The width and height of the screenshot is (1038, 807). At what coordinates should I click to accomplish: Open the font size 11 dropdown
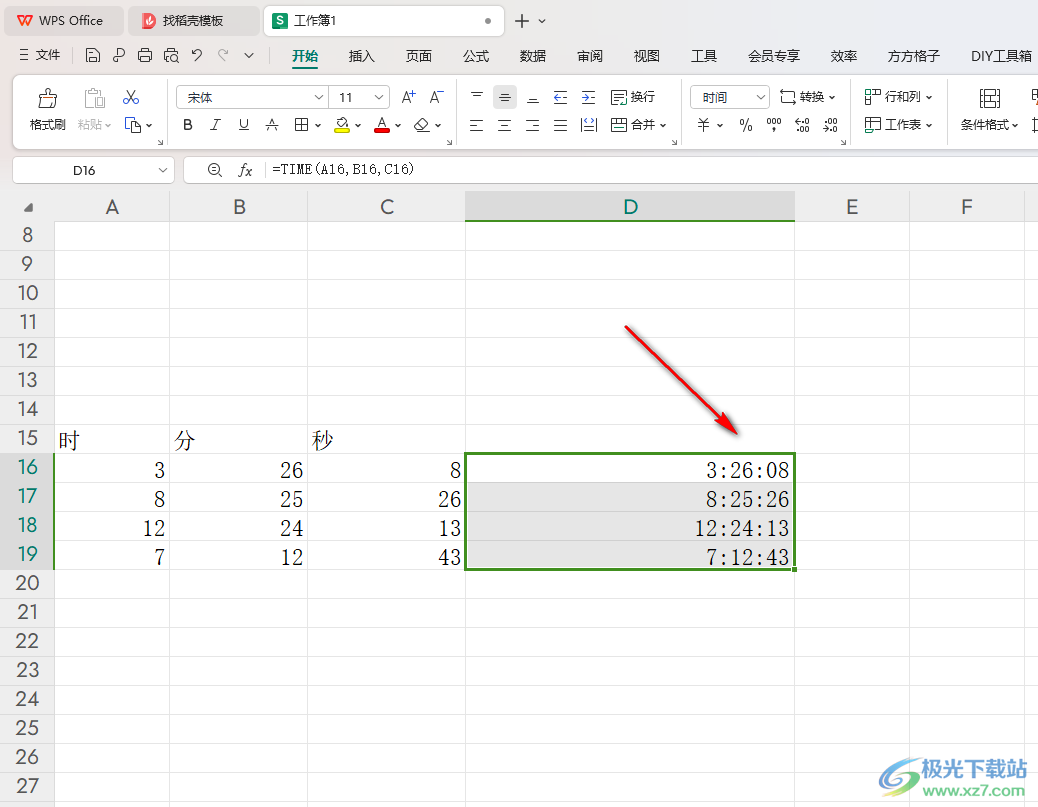[379, 97]
